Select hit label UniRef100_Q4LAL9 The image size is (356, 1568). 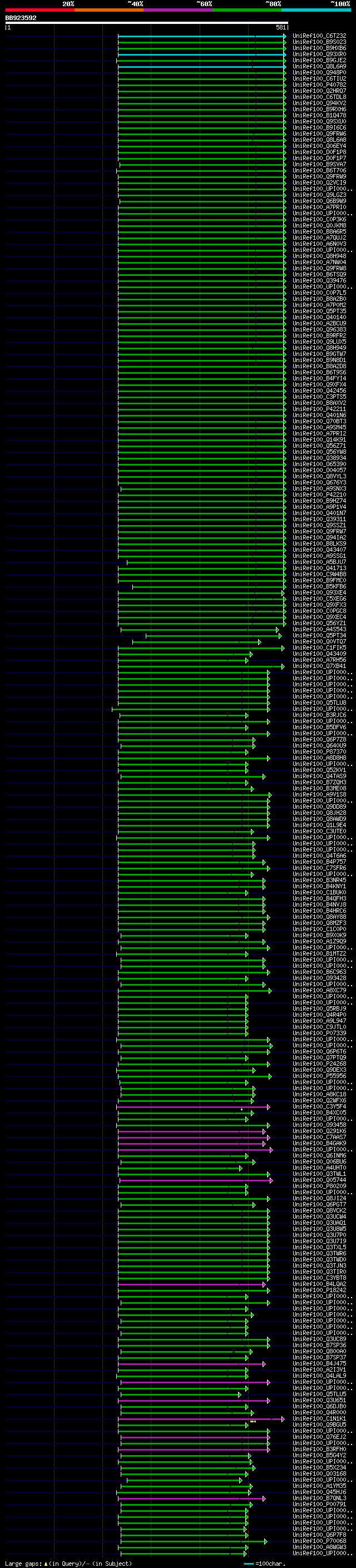point(319,1376)
